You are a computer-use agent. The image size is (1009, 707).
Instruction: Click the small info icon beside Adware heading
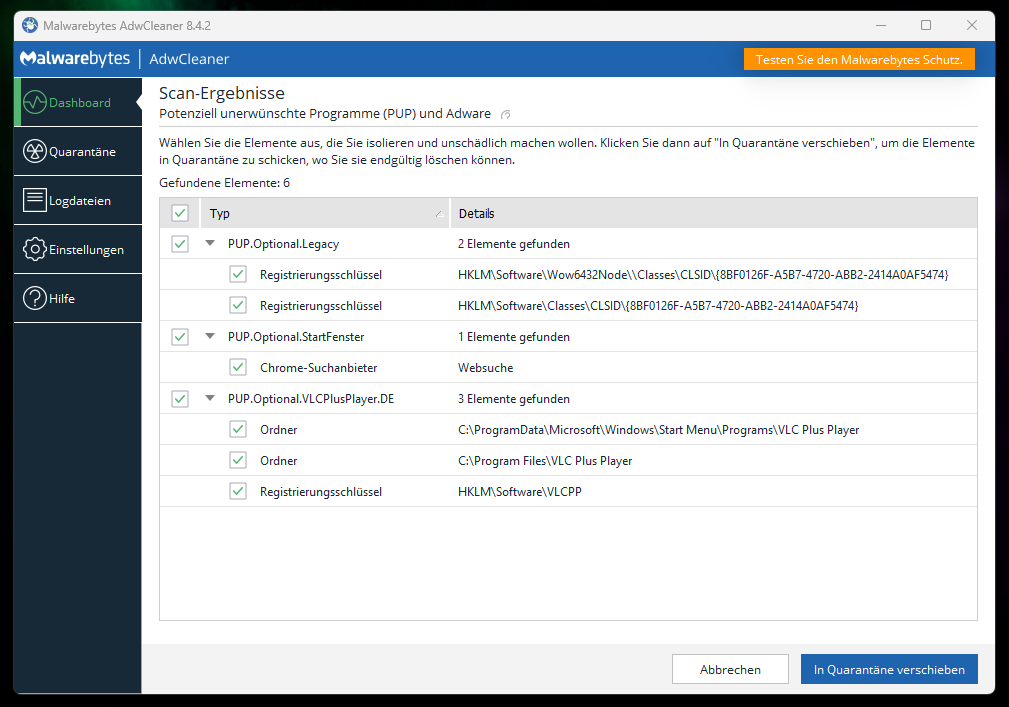click(506, 115)
